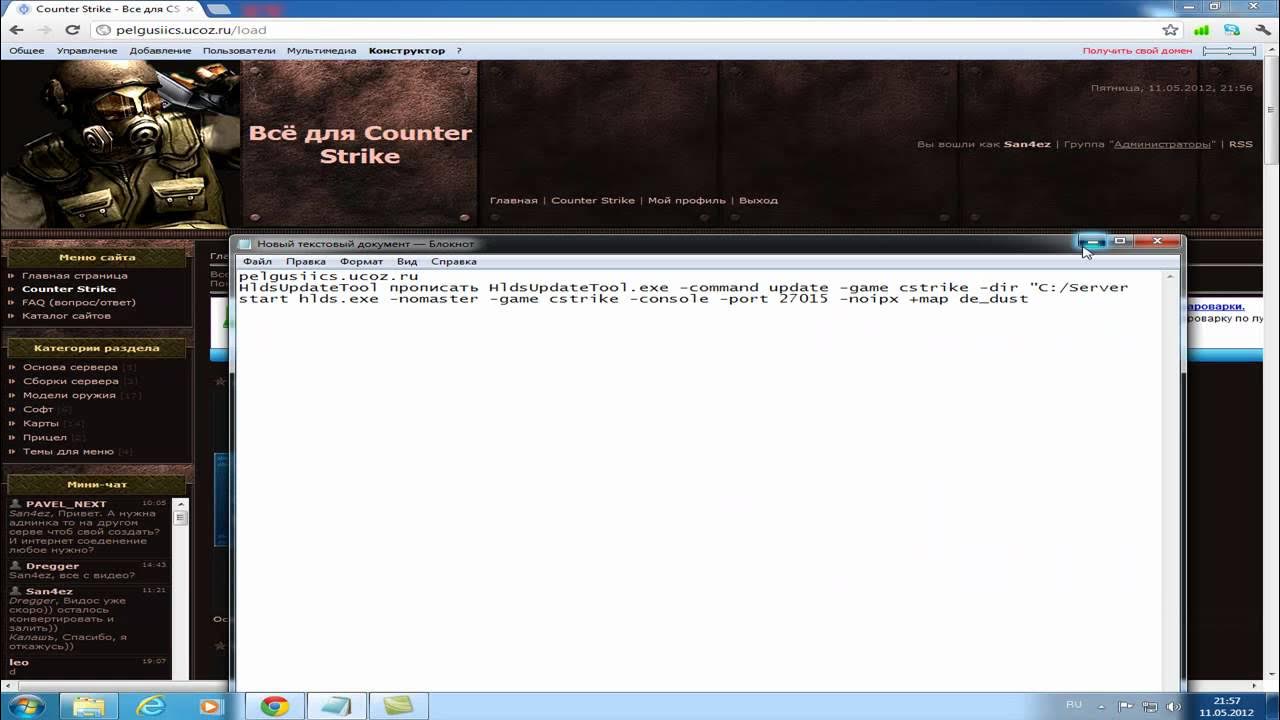The image size is (1280, 720).
Task: Open the Вид menu in Notepad
Action: point(407,261)
